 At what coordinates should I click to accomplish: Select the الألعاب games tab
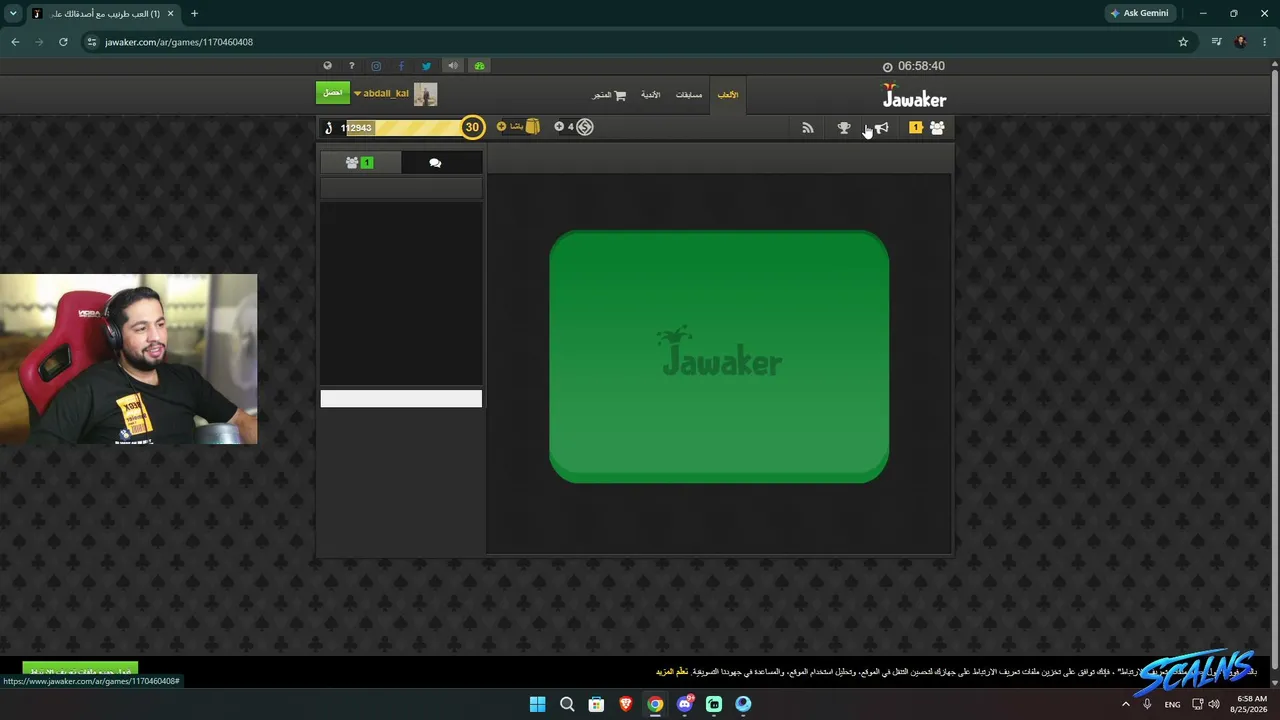(728, 95)
